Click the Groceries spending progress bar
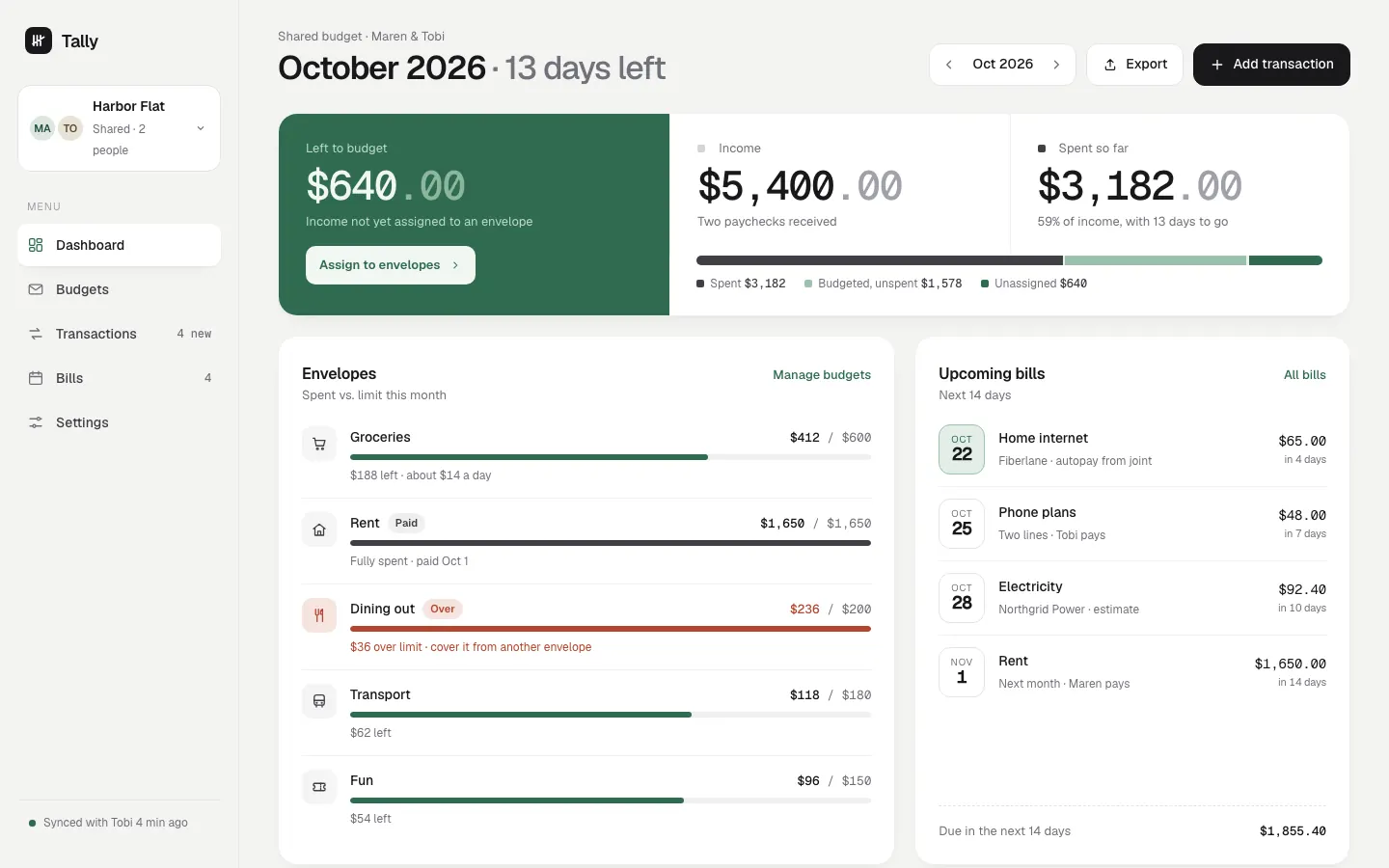 pyautogui.click(x=611, y=457)
